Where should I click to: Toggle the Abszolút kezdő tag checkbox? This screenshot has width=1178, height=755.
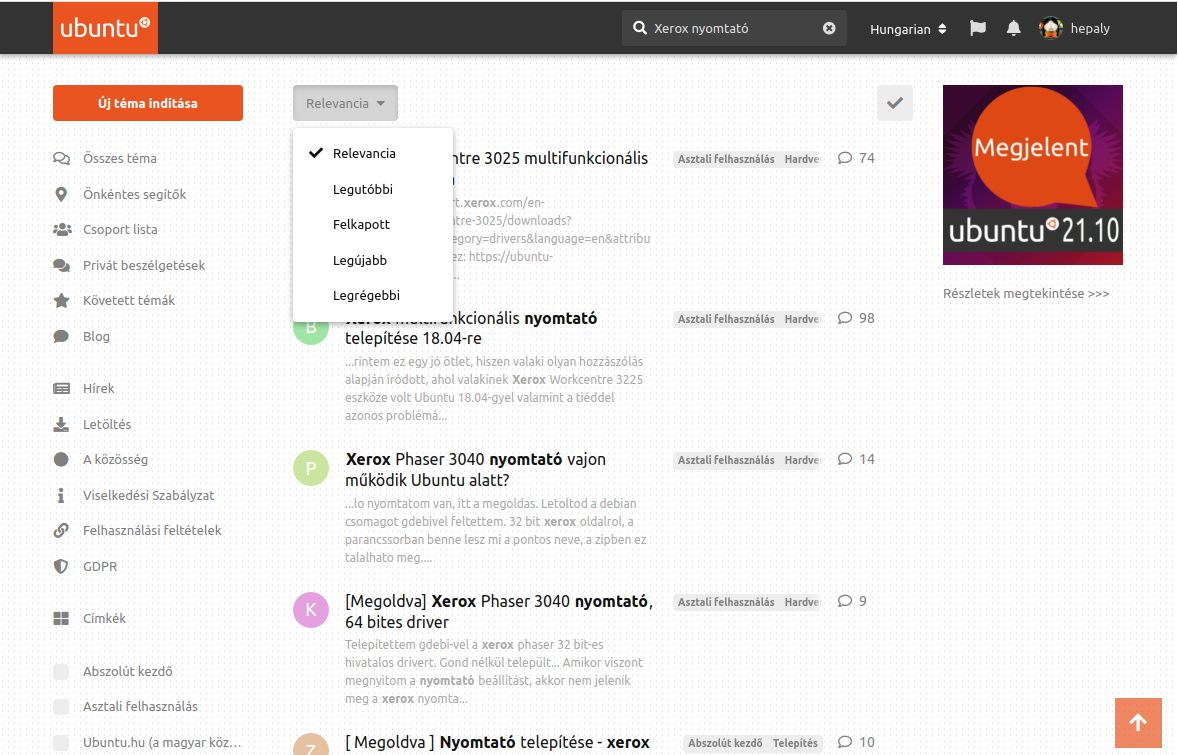tap(61, 672)
